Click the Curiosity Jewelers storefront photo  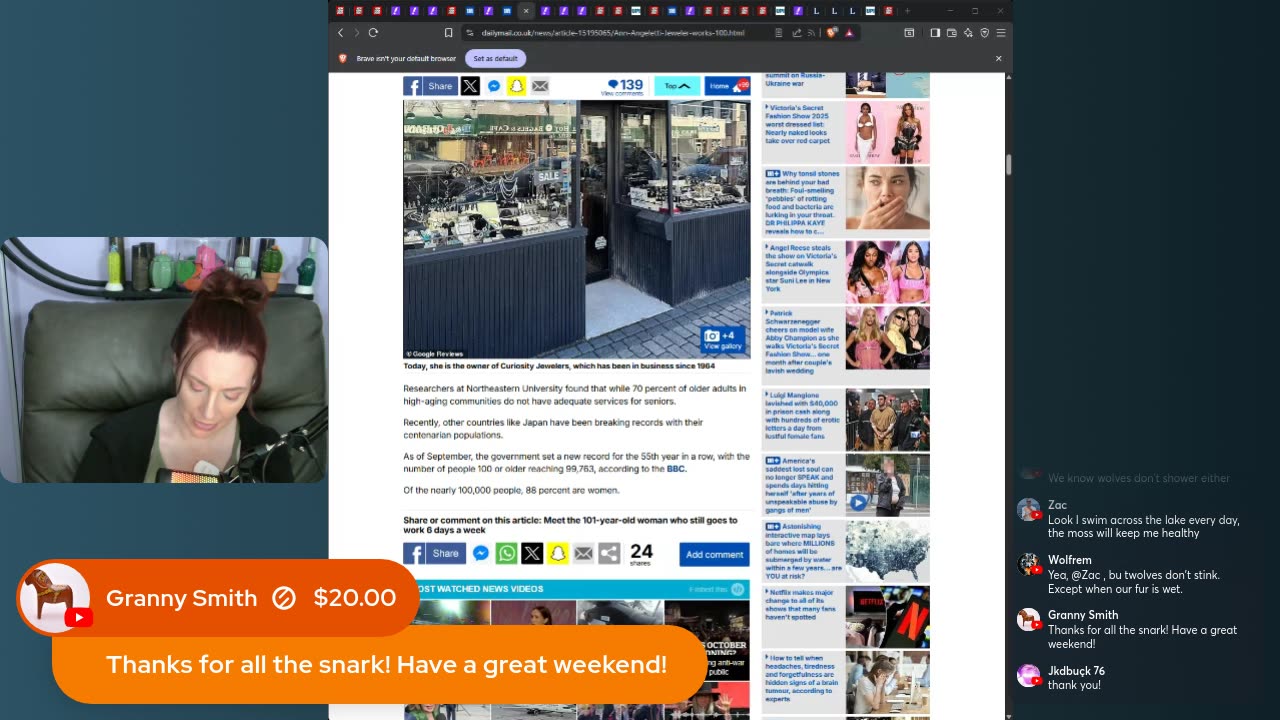[577, 229]
